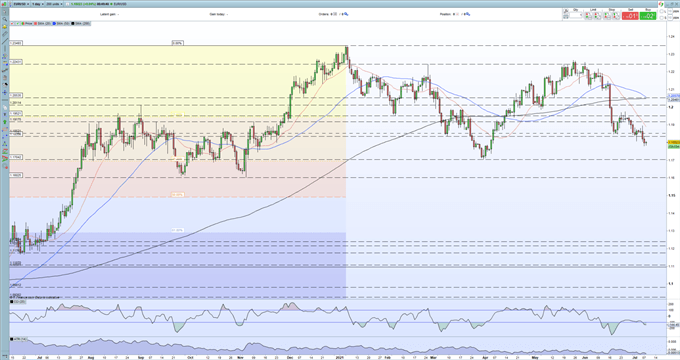Click the Price legend item

27,23
